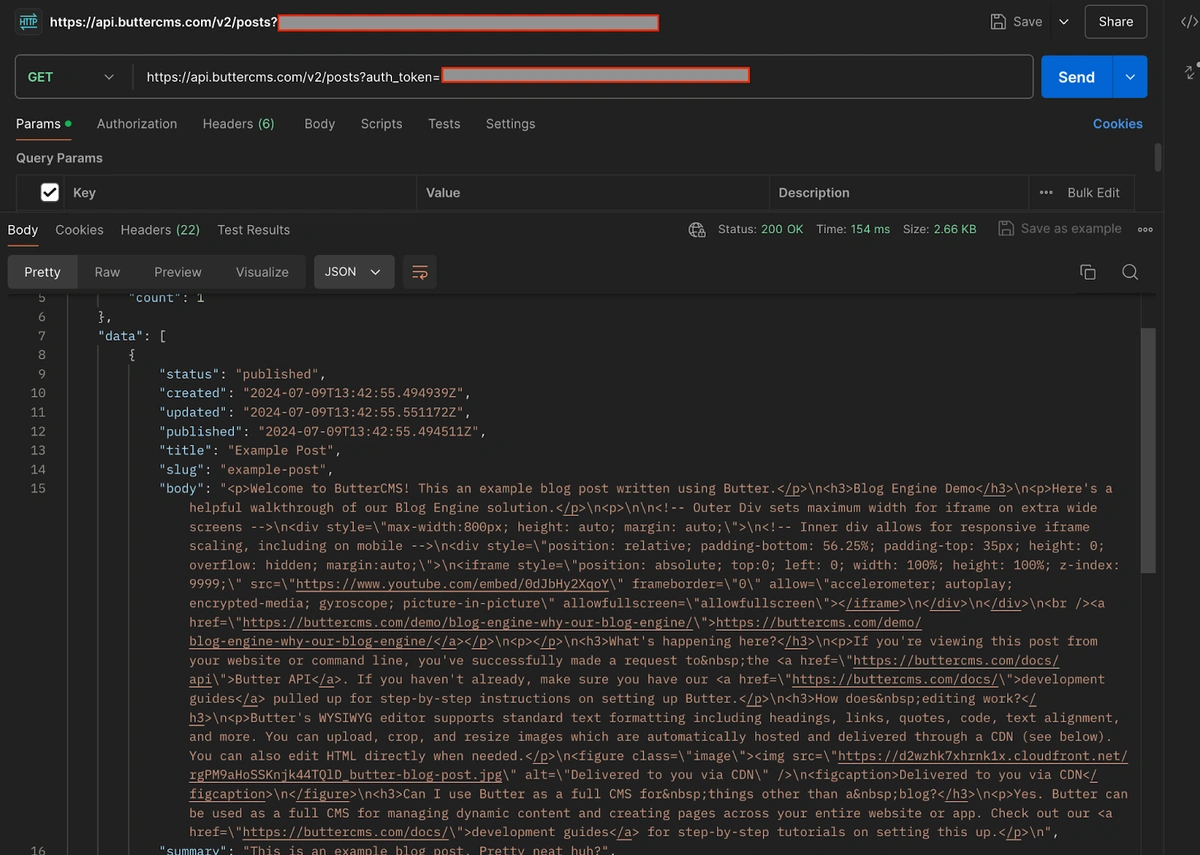Click the Key column header
This screenshot has width=1200, height=855.
tap(84, 193)
